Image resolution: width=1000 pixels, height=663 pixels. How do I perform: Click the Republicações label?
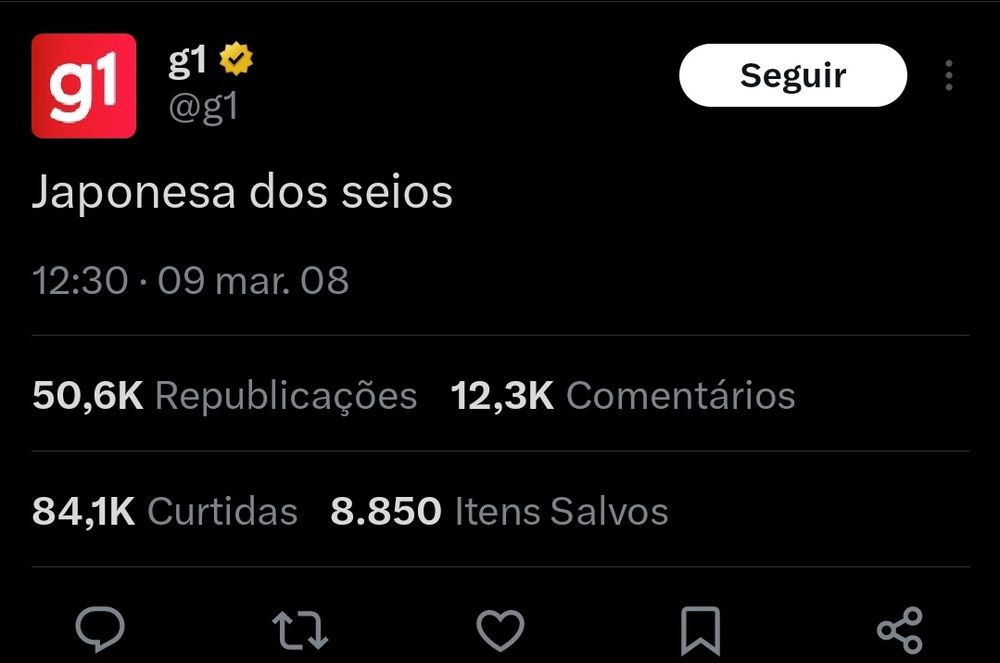click(286, 397)
